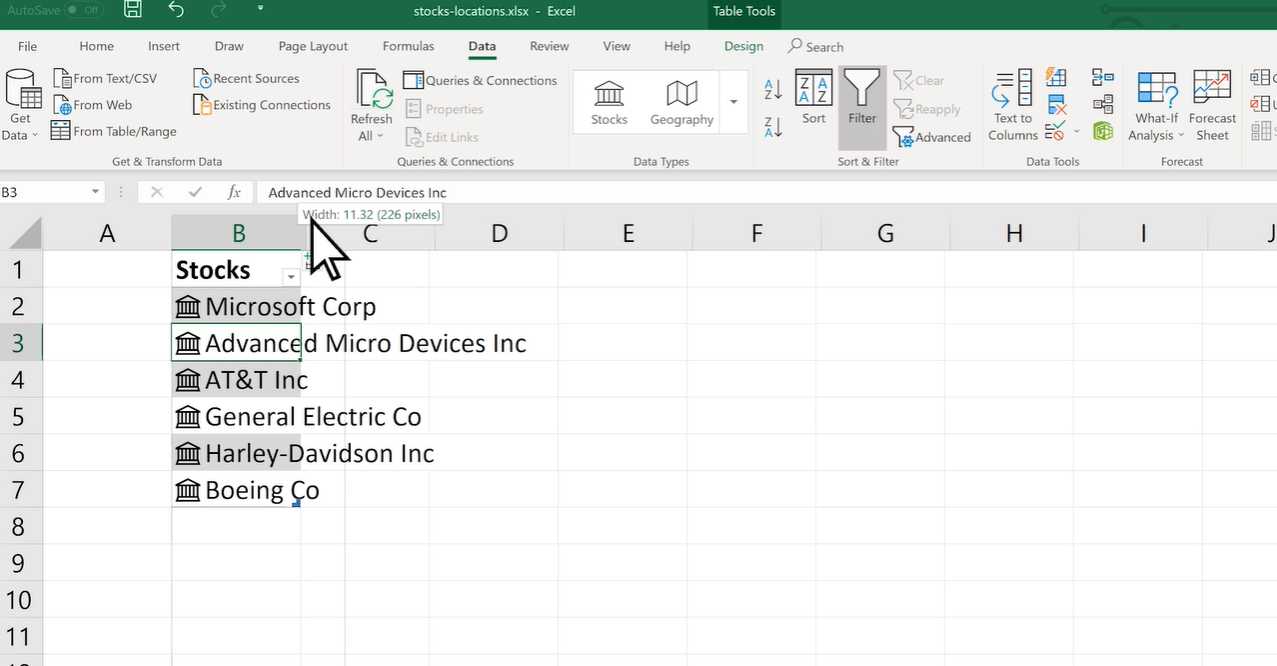Sort A to Z ascending
This screenshot has height=666, width=1277.
coord(773,89)
